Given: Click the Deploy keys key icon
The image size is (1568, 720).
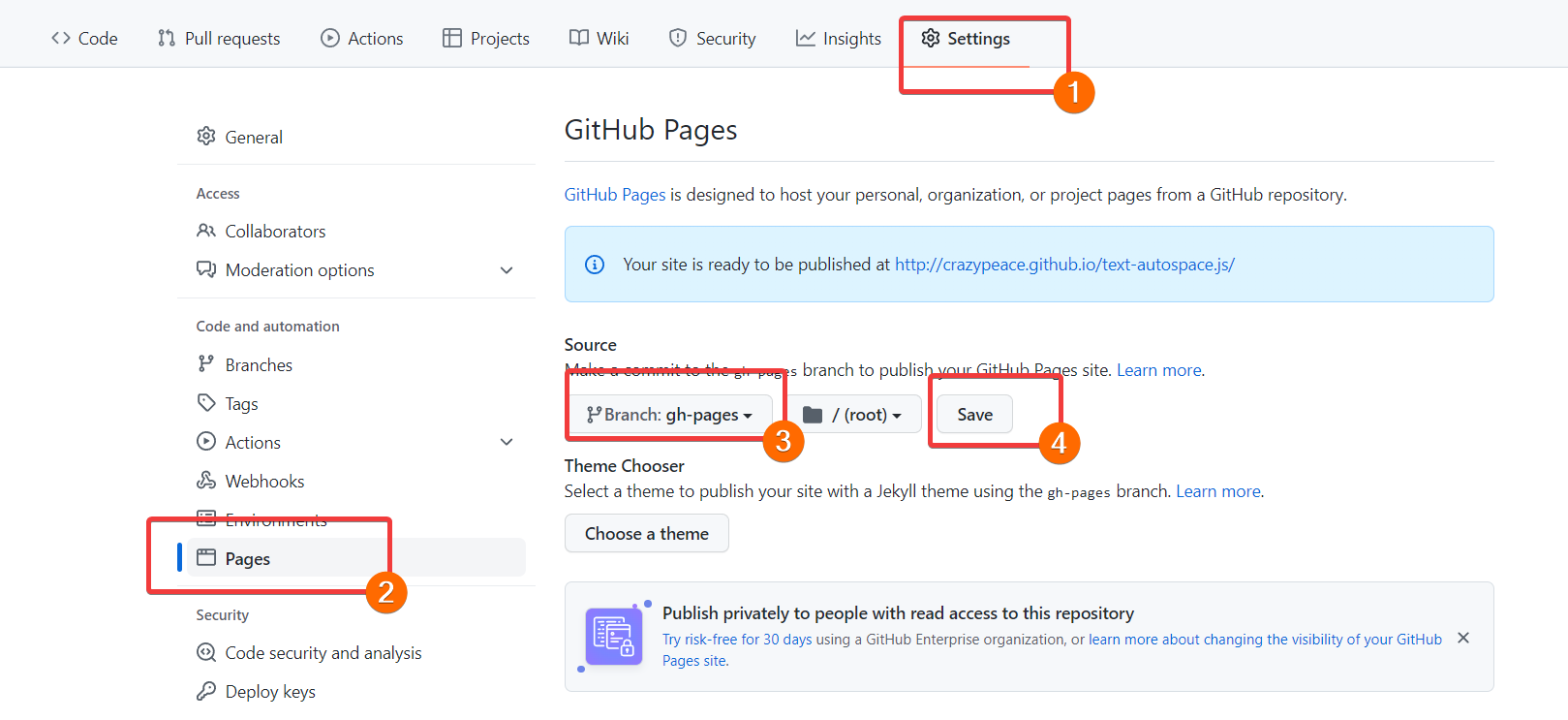Looking at the screenshot, I should click(206, 691).
